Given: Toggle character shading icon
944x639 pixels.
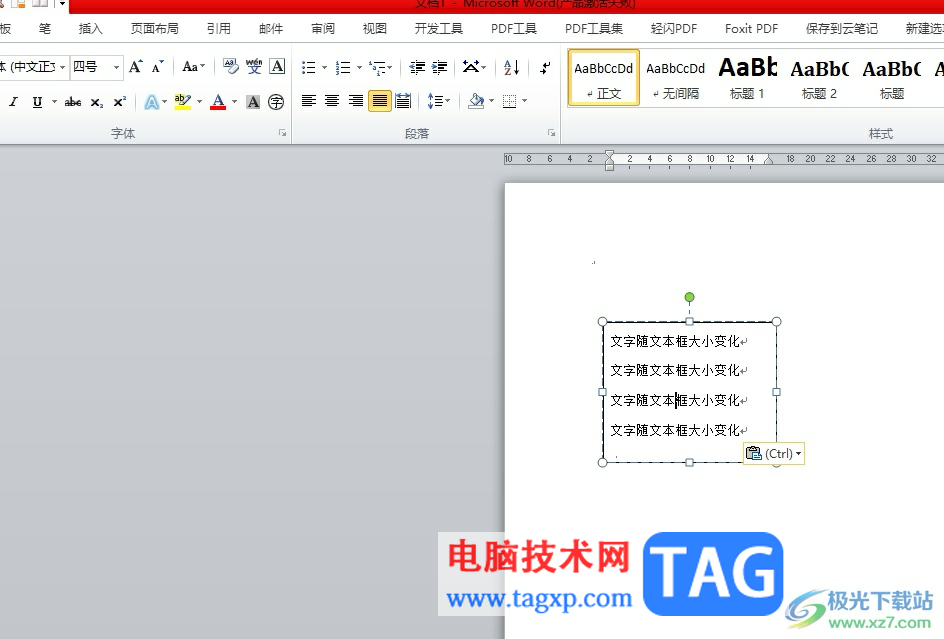Looking at the screenshot, I should tap(253, 102).
